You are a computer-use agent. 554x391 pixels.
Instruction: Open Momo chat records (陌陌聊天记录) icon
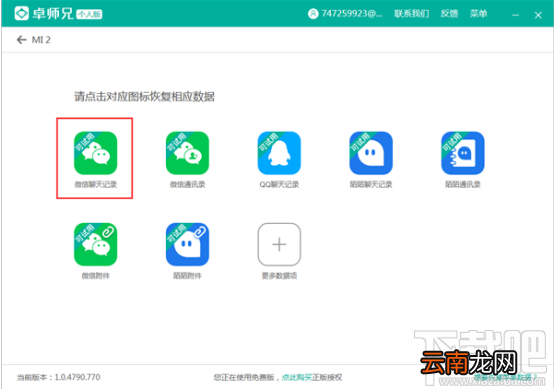click(371, 153)
